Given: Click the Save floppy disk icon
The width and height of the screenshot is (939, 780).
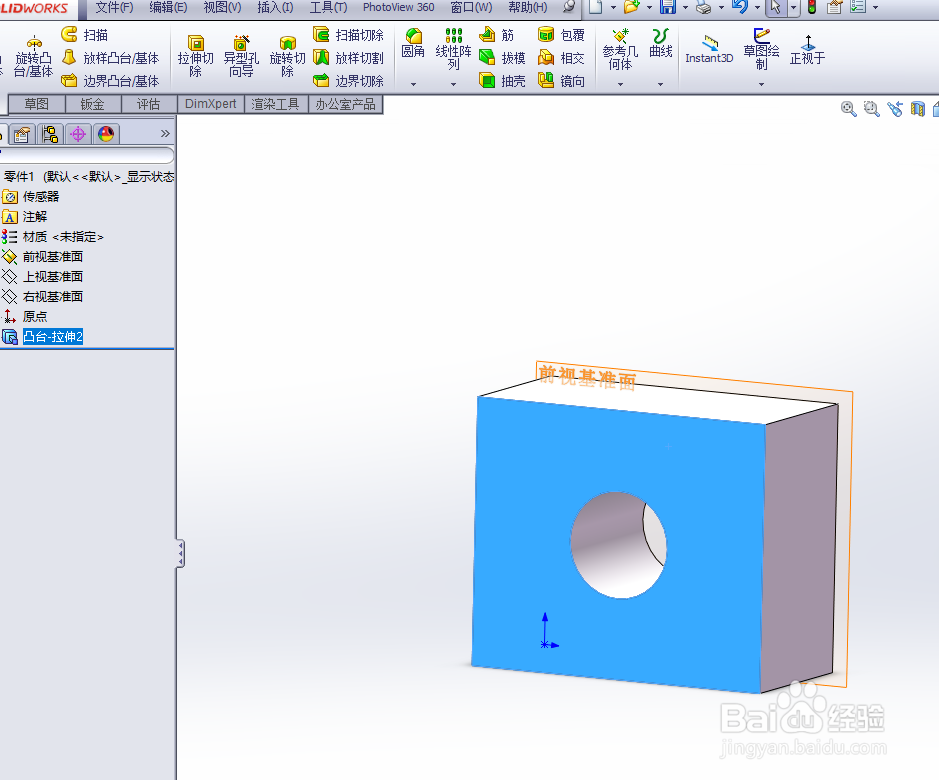Looking at the screenshot, I should click(x=668, y=7).
